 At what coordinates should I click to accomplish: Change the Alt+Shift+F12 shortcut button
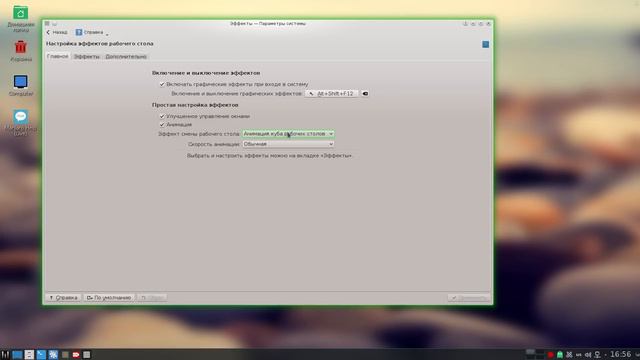pos(331,93)
